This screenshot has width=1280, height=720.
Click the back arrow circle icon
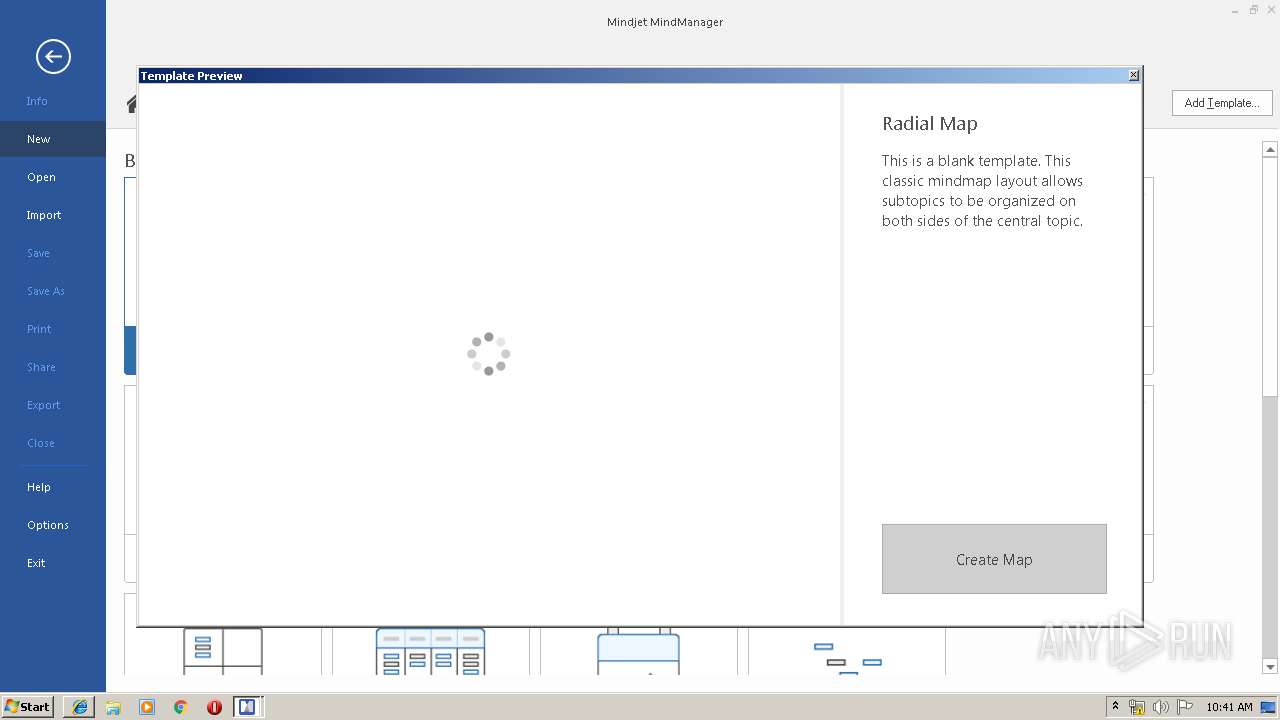click(x=53, y=56)
